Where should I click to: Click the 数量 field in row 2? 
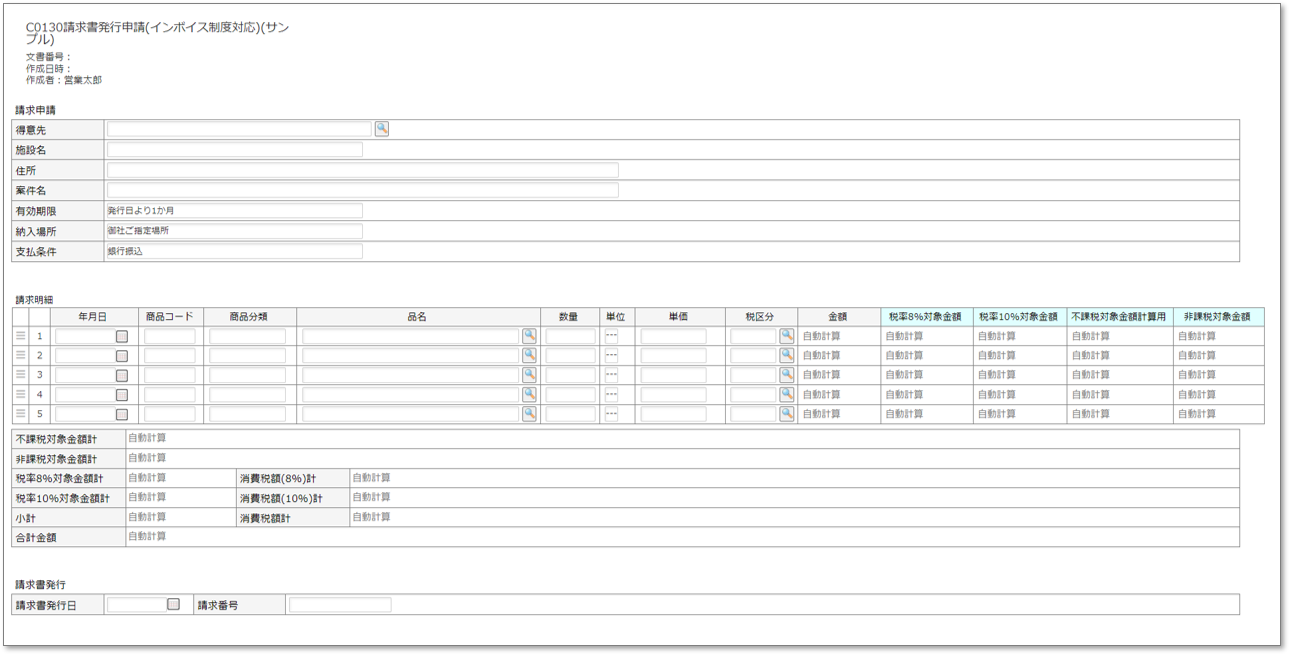[570, 356]
